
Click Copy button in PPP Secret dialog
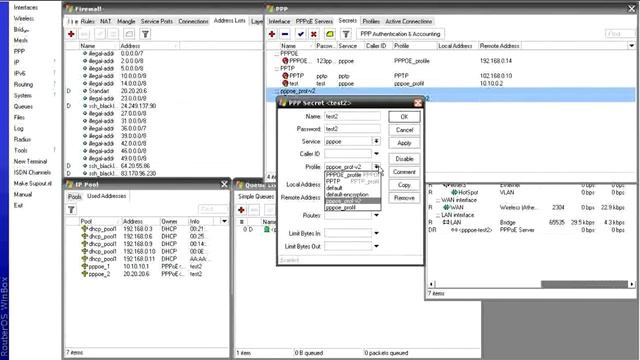click(404, 185)
